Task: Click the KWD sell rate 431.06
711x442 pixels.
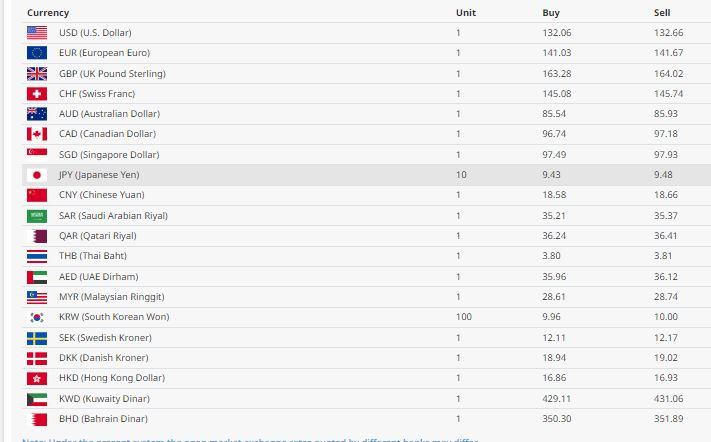Action: (x=668, y=399)
